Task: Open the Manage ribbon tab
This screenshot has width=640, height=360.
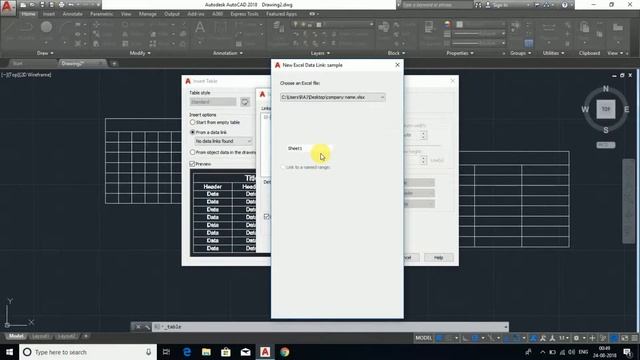Action: (x=148, y=14)
